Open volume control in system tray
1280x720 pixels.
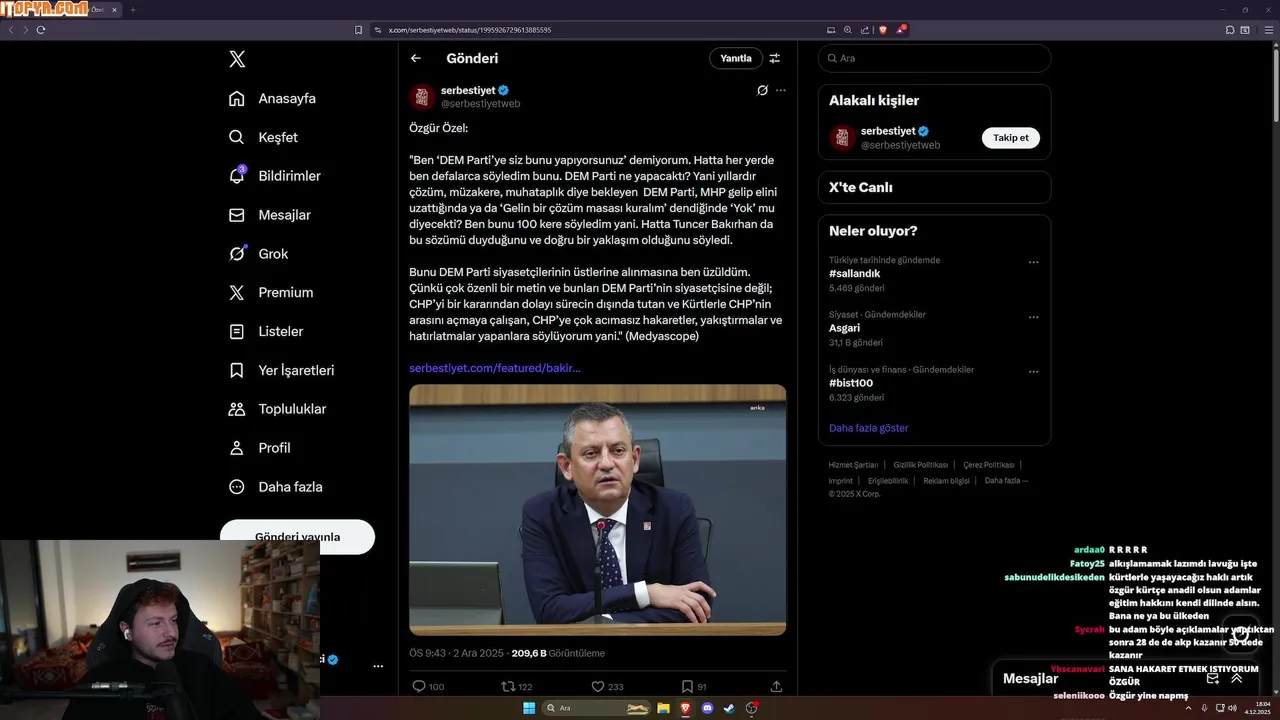click(x=1234, y=708)
